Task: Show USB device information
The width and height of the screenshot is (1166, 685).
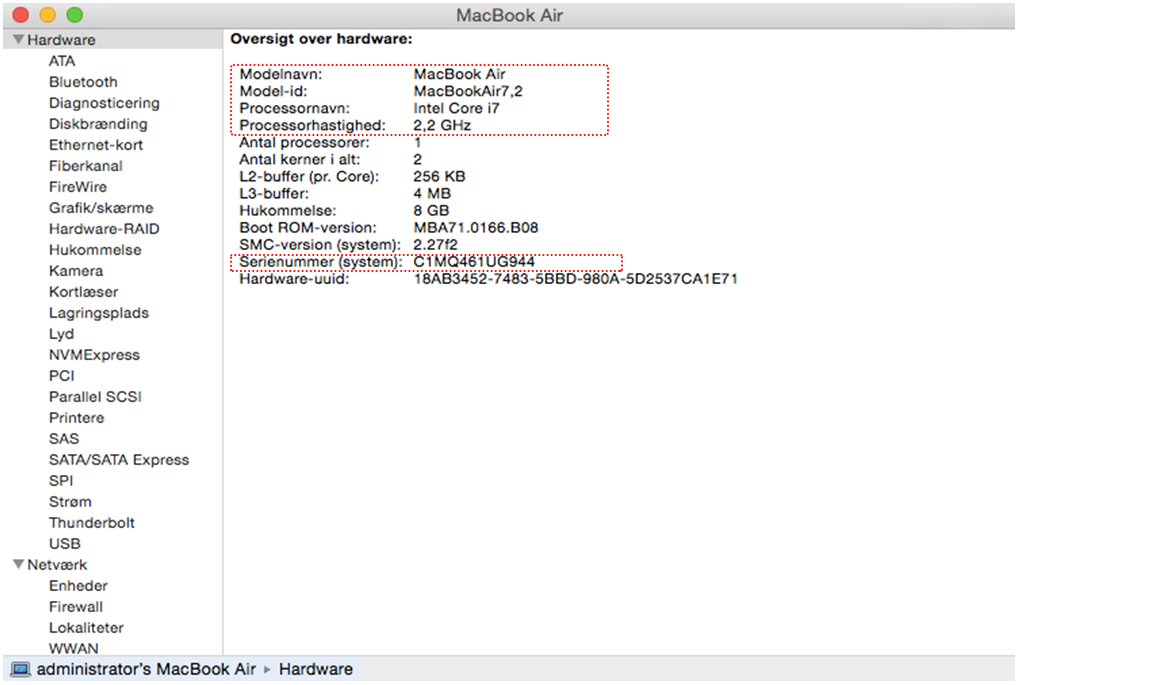Action: [64, 544]
